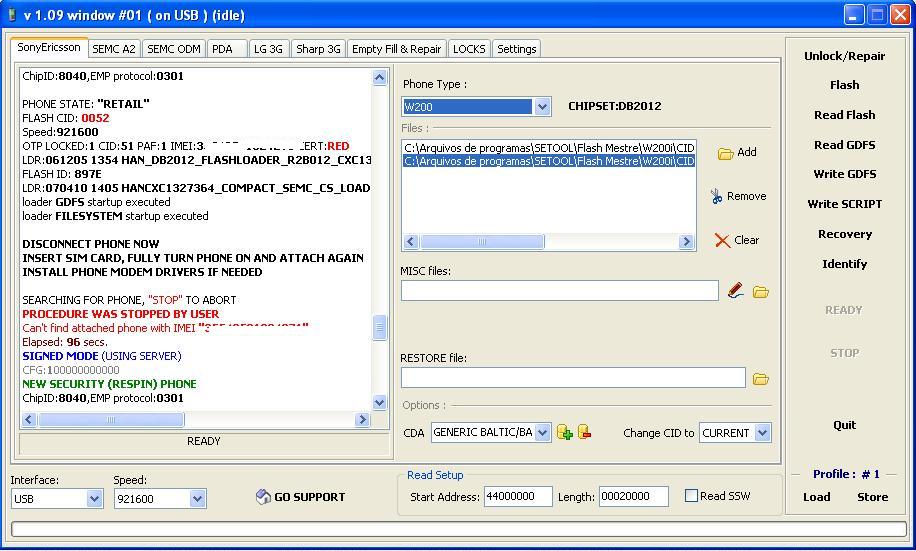
Task: Click the Start Address input field
Action: tap(518, 497)
